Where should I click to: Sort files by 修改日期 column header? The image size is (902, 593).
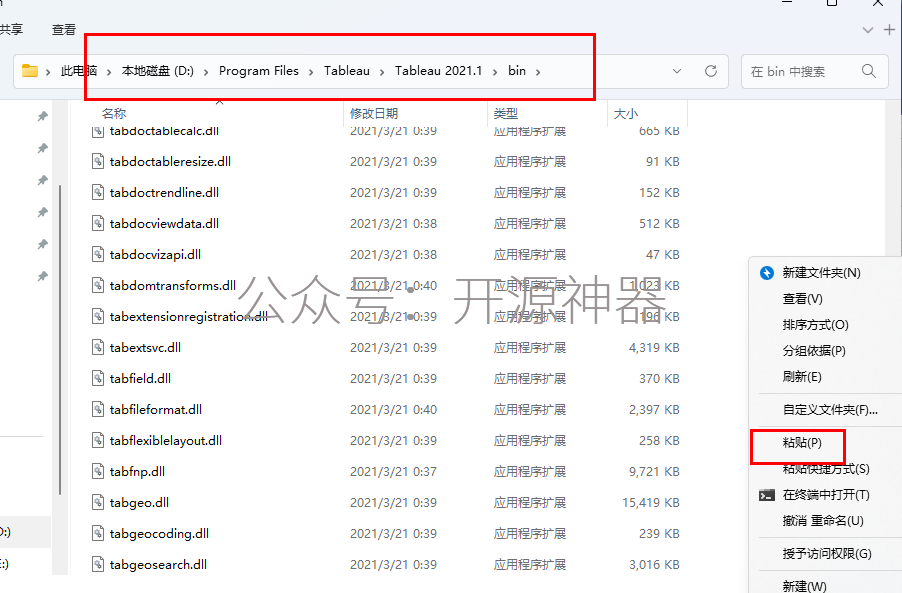pos(374,113)
